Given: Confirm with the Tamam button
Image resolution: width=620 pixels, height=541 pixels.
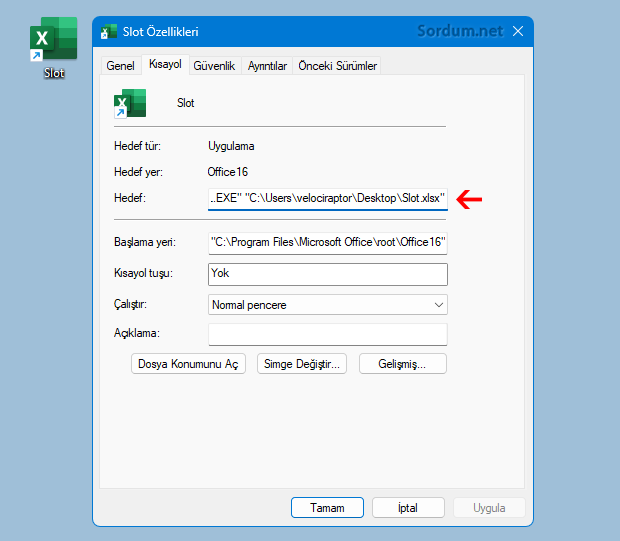Looking at the screenshot, I should click(x=327, y=507).
